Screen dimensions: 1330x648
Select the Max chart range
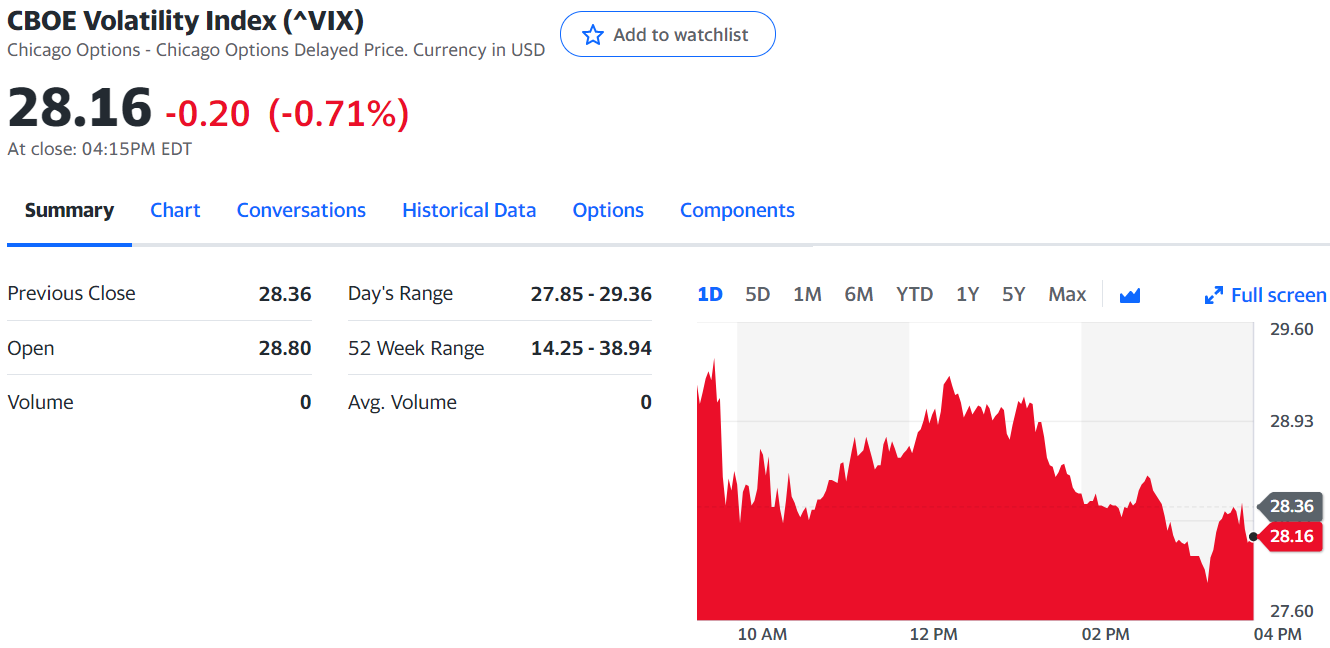(1067, 294)
